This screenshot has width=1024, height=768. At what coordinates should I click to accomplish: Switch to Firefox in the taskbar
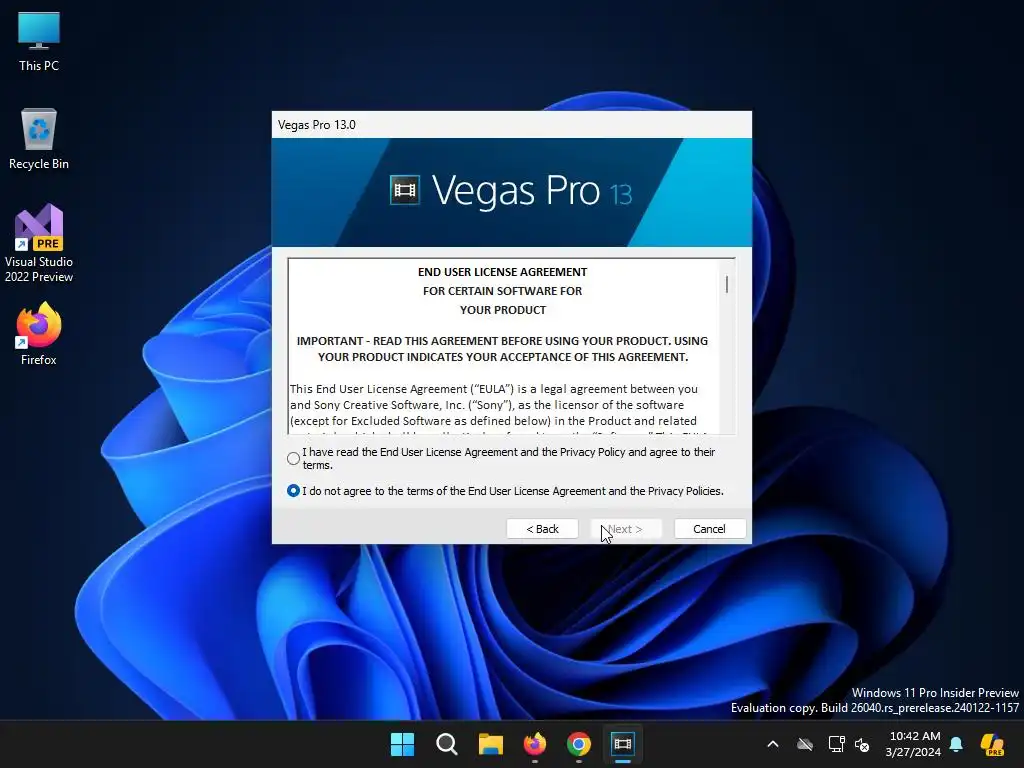click(x=535, y=744)
